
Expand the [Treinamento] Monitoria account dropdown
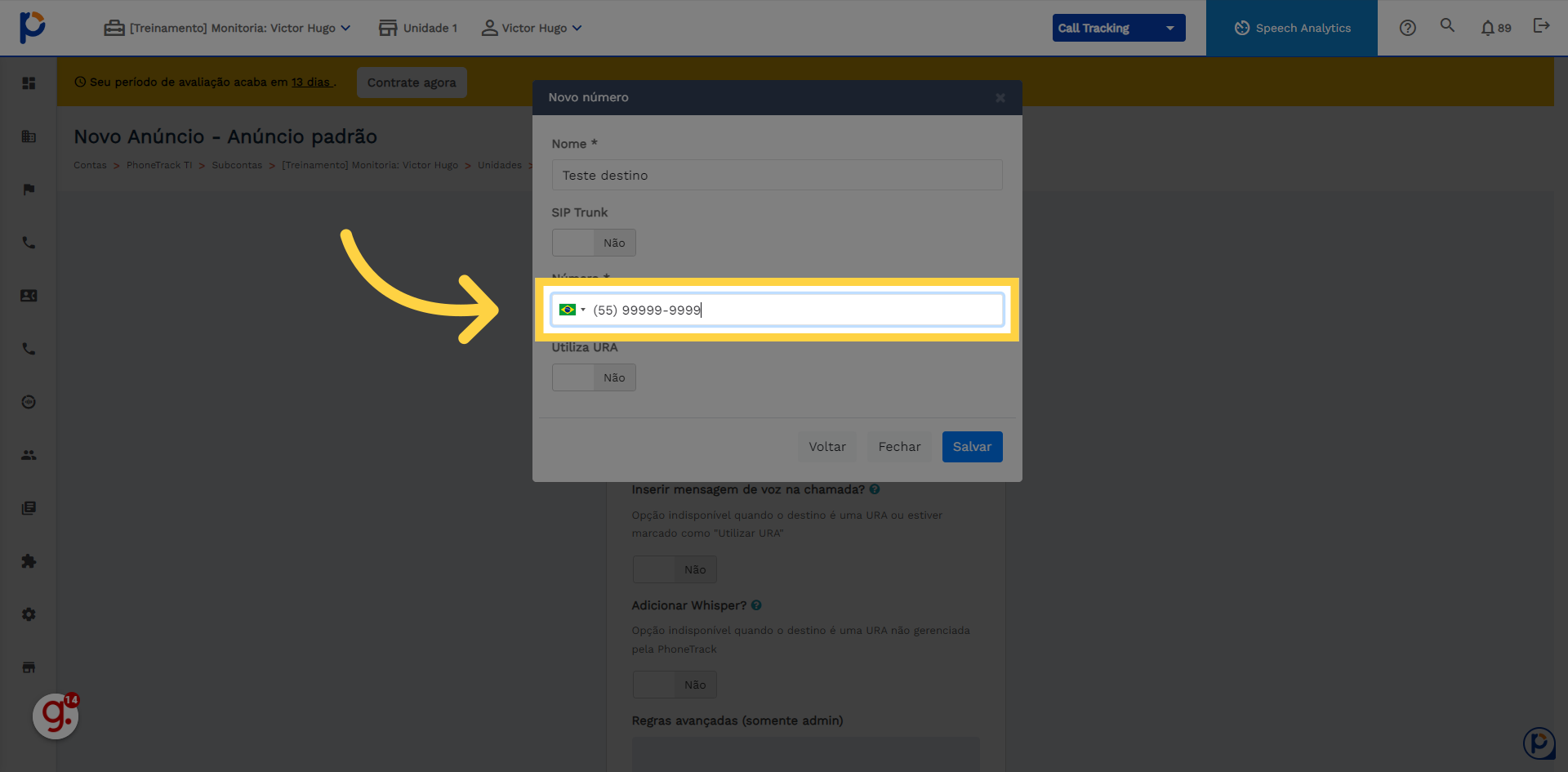pos(228,28)
